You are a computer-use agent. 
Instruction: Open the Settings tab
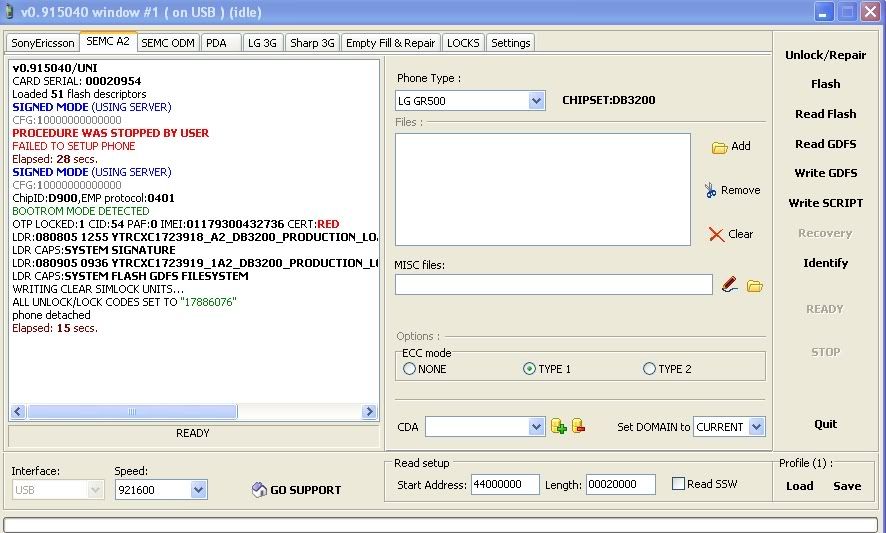point(510,43)
